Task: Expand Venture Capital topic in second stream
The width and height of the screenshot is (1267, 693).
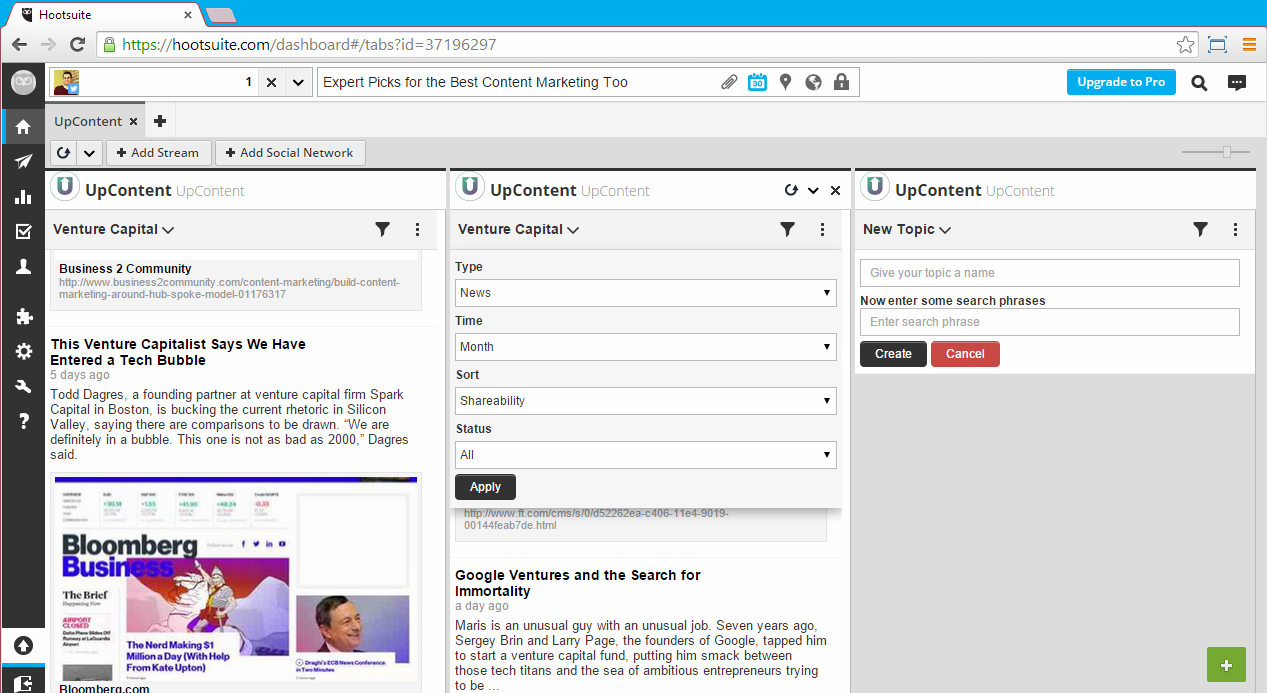Action: (x=519, y=229)
